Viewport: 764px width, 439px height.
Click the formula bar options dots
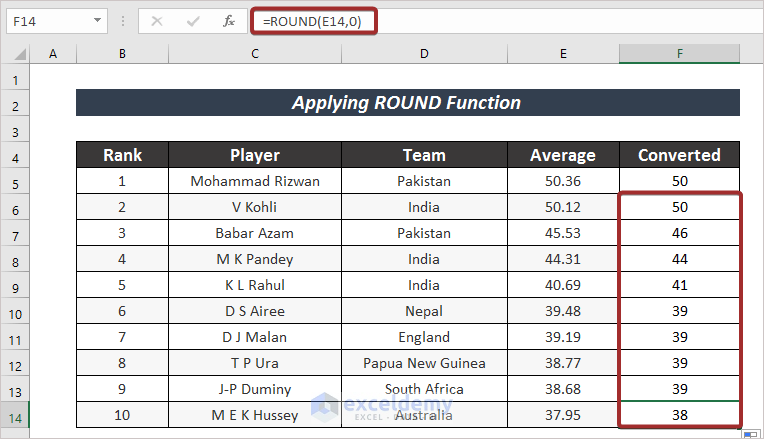pyautogui.click(x=124, y=20)
